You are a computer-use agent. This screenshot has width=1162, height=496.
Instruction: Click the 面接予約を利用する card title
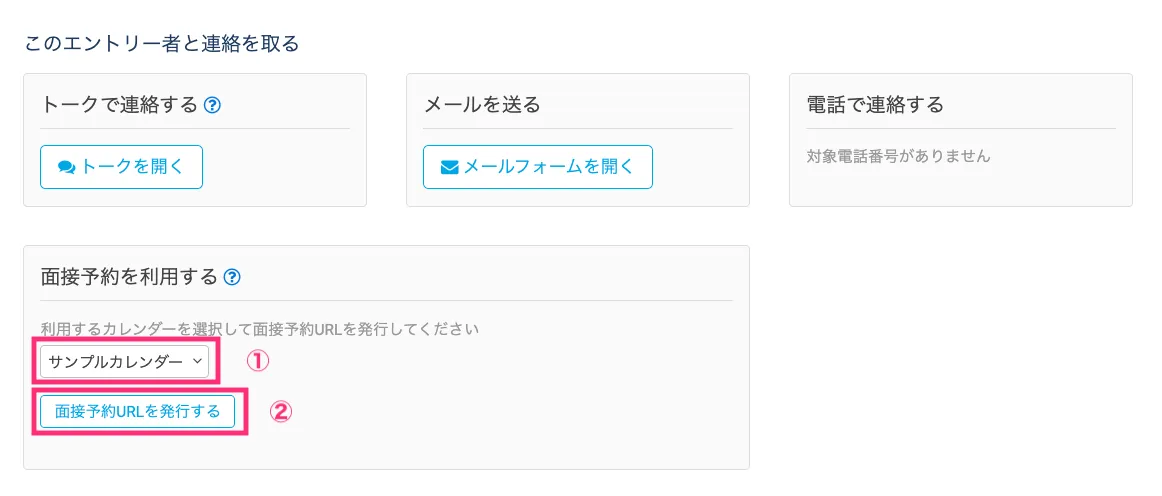[x=129, y=277]
